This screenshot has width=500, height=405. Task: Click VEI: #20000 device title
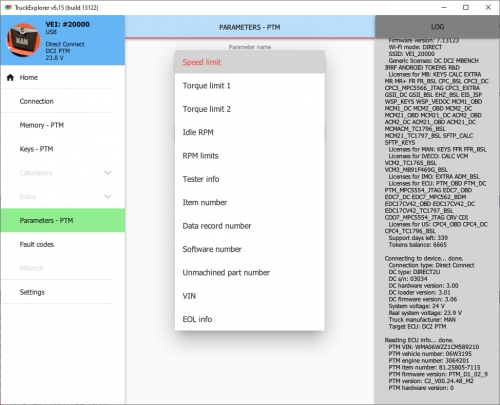click(x=68, y=24)
